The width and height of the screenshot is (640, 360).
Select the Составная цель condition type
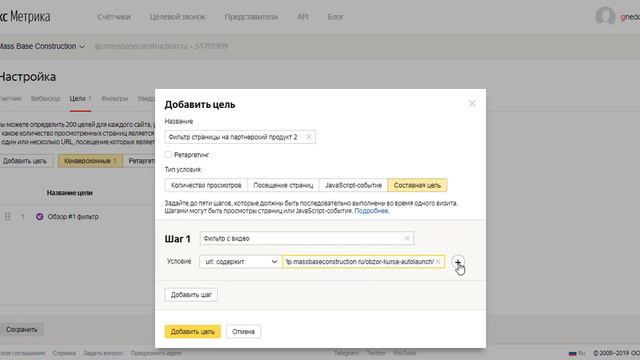click(x=417, y=185)
